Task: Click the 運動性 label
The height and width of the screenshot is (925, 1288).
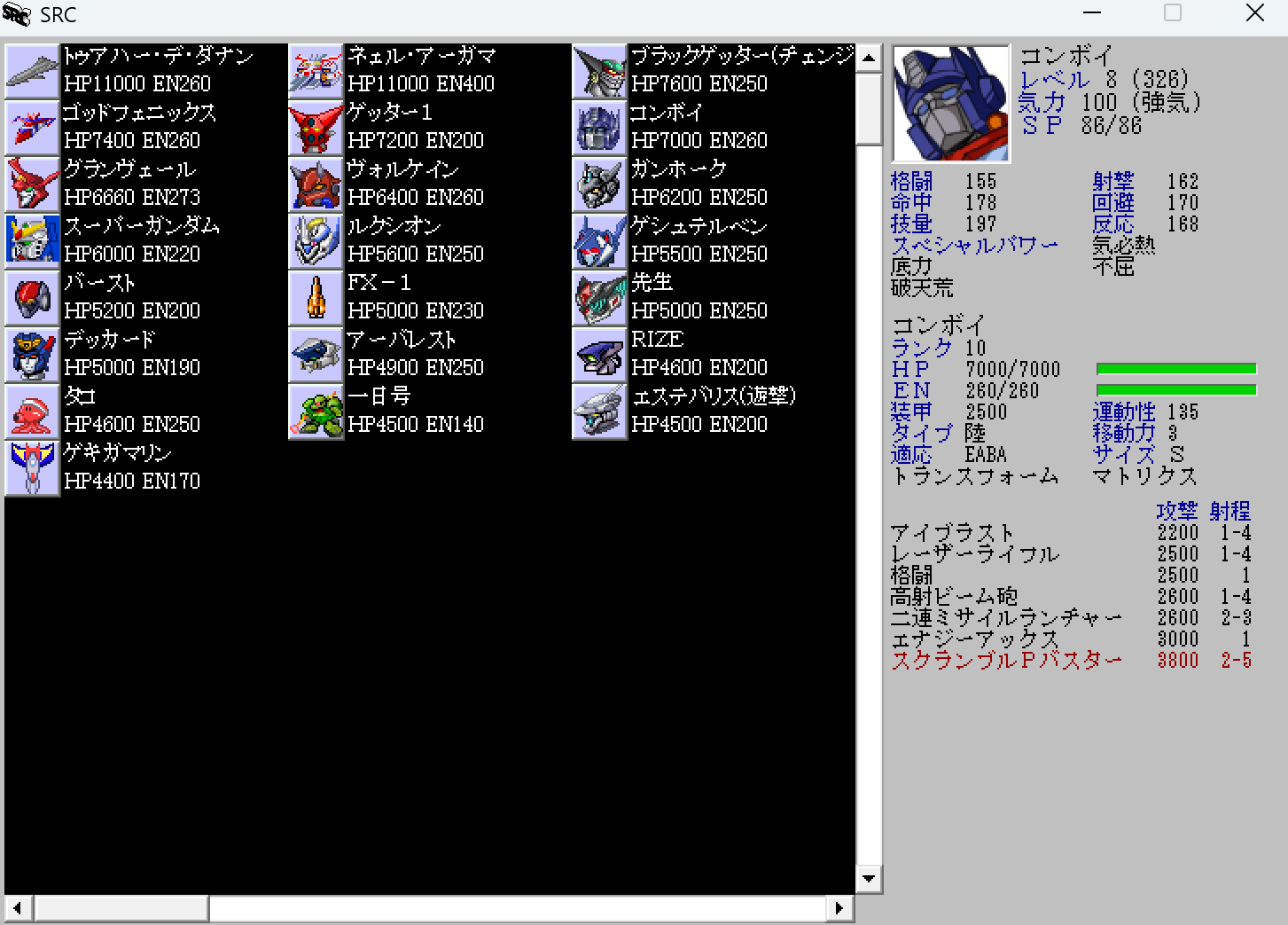Action: [x=1124, y=412]
